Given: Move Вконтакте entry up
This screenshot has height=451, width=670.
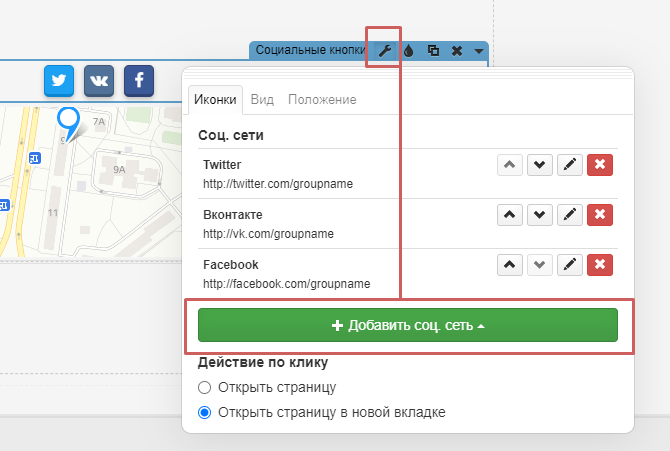Looking at the screenshot, I should point(510,214).
